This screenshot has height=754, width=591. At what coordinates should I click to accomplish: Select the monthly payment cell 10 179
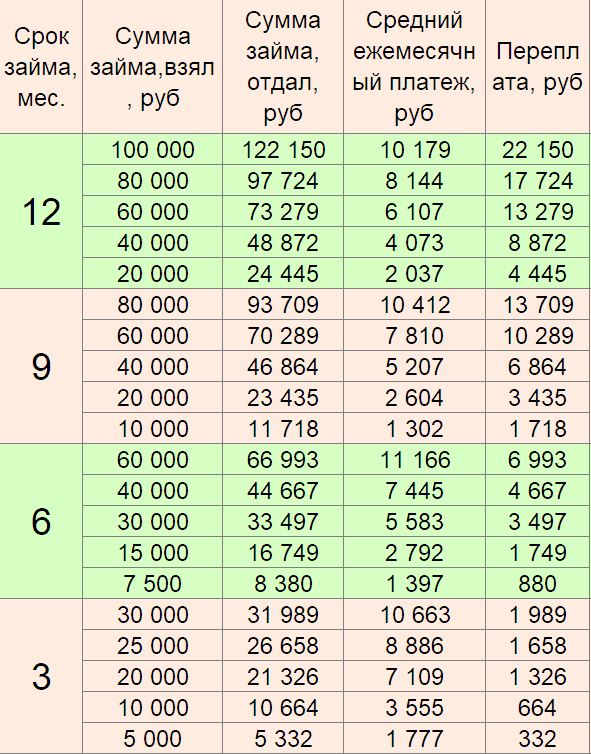414,150
